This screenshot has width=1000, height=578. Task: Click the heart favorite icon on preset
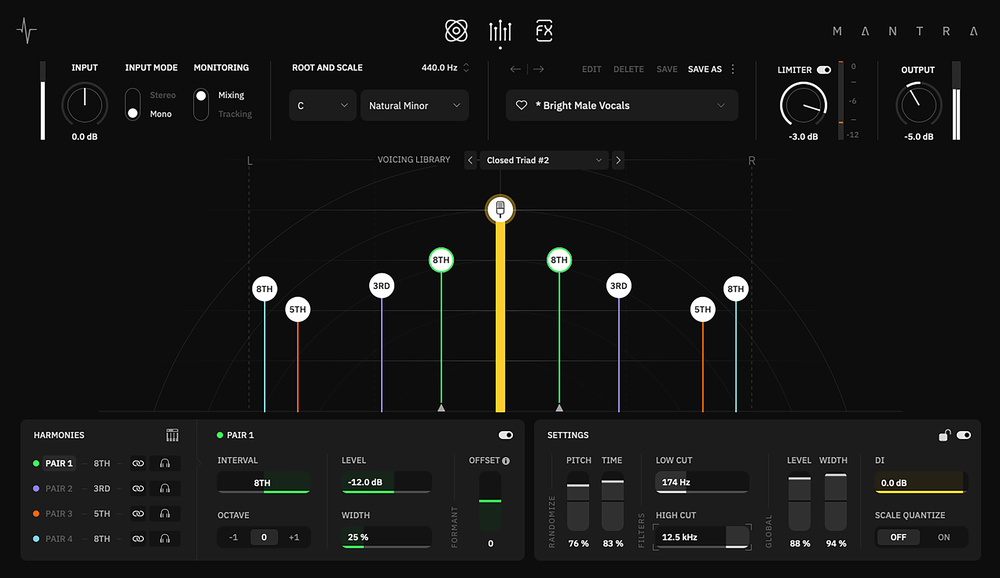point(521,105)
